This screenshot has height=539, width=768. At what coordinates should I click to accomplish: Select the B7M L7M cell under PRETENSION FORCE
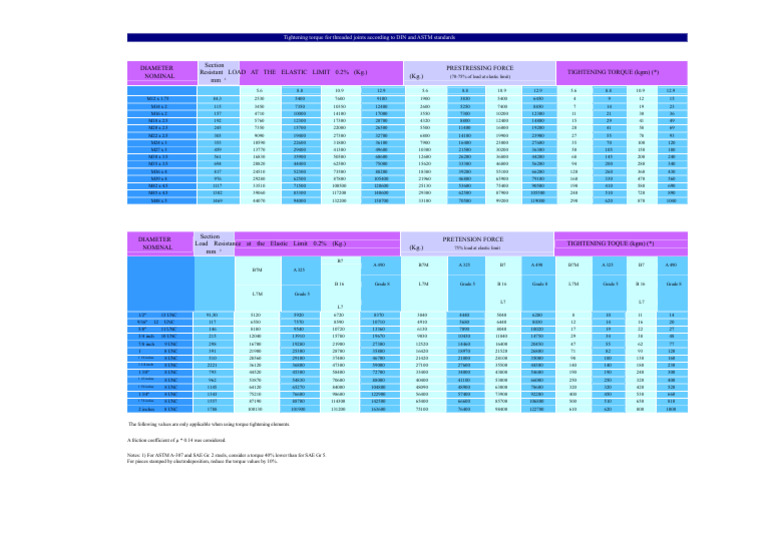pos(424,283)
